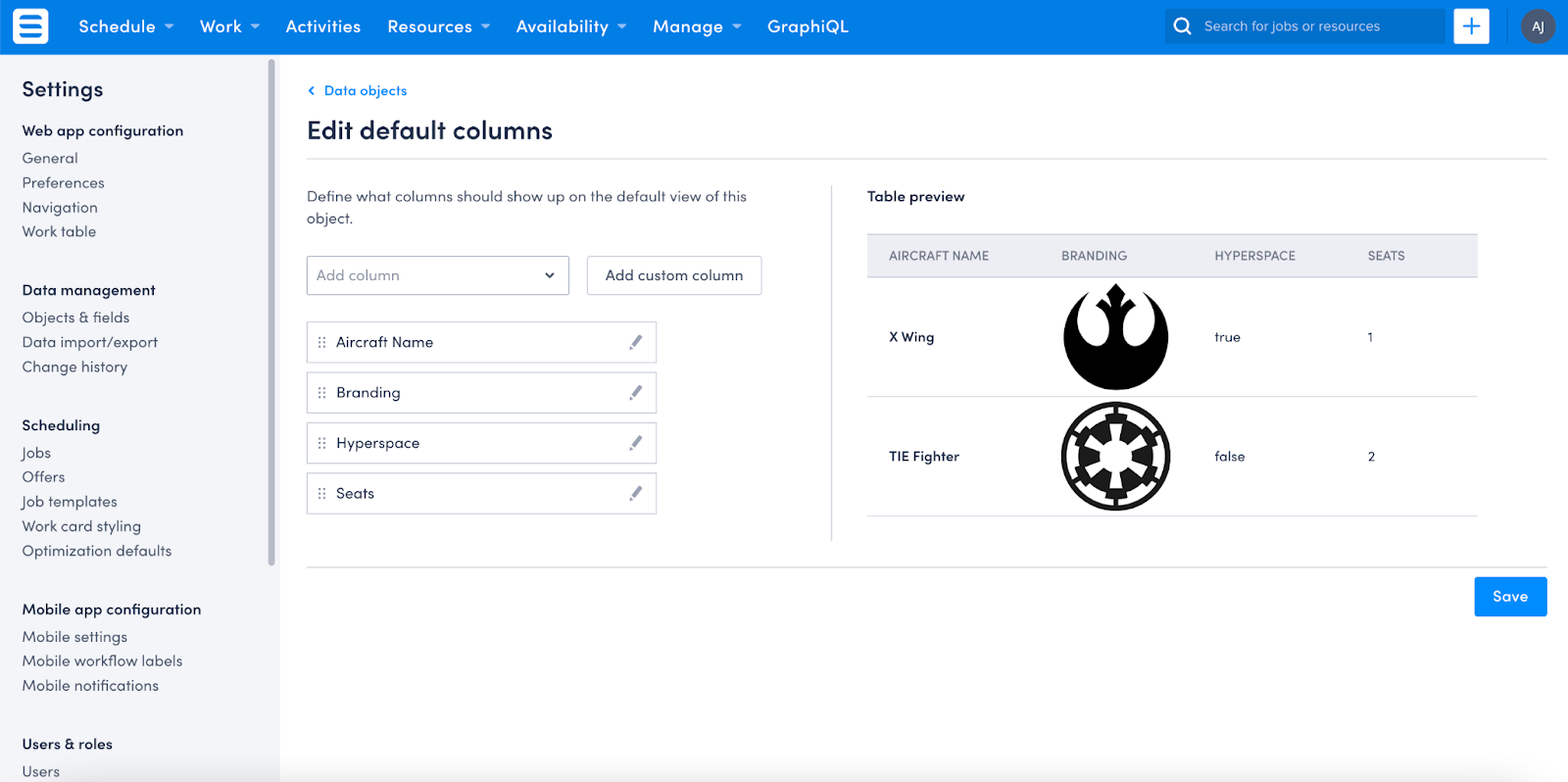
Task: Open Work table settings
Action: (60, 231)
